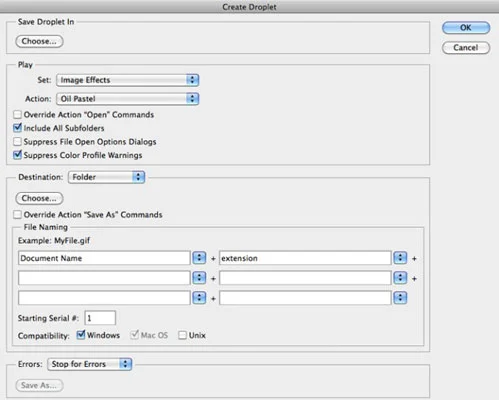Click arrow icon of third-row right naming field

(x=400, y=298)
